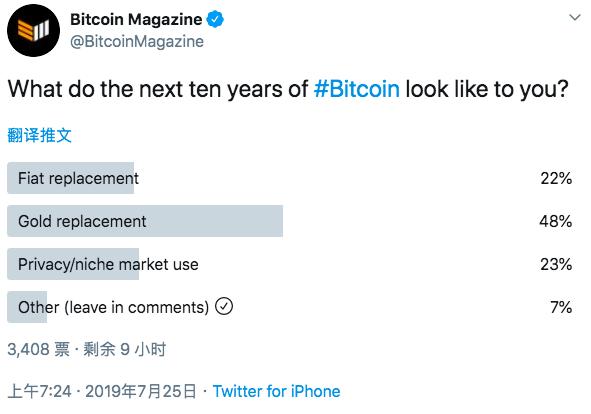This screenshot has height=414, width=591.
Task: Open the tweet options chevron menu
Action: [x=574, y=17]
